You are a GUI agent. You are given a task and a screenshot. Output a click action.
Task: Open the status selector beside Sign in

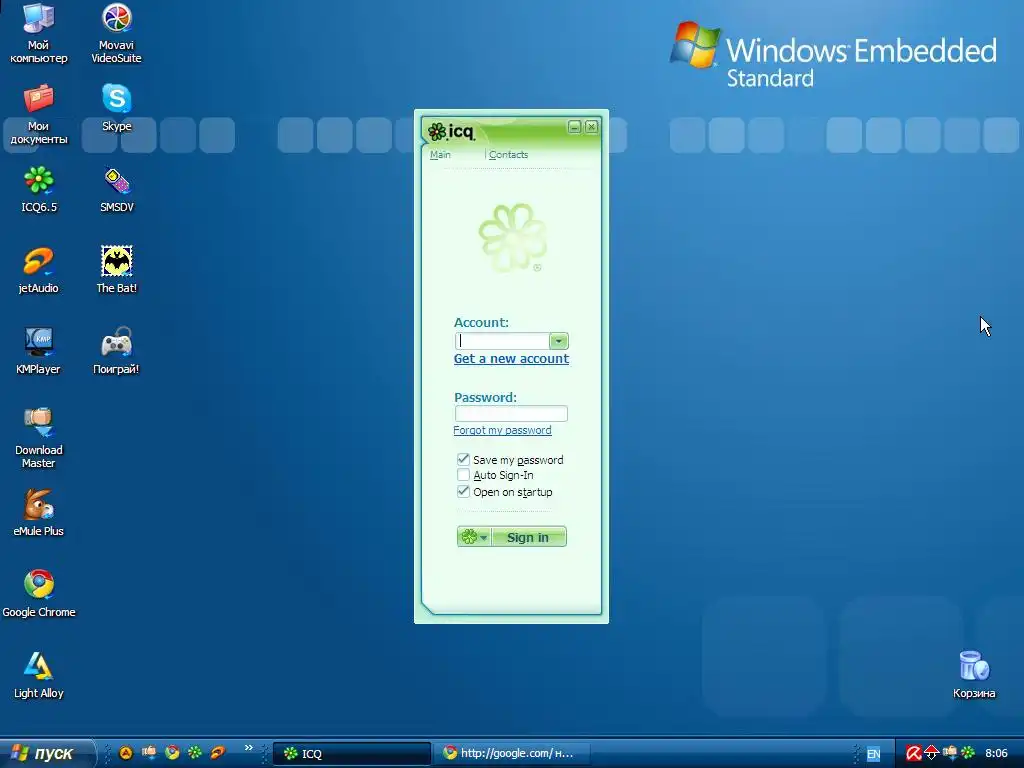point(474,537)
